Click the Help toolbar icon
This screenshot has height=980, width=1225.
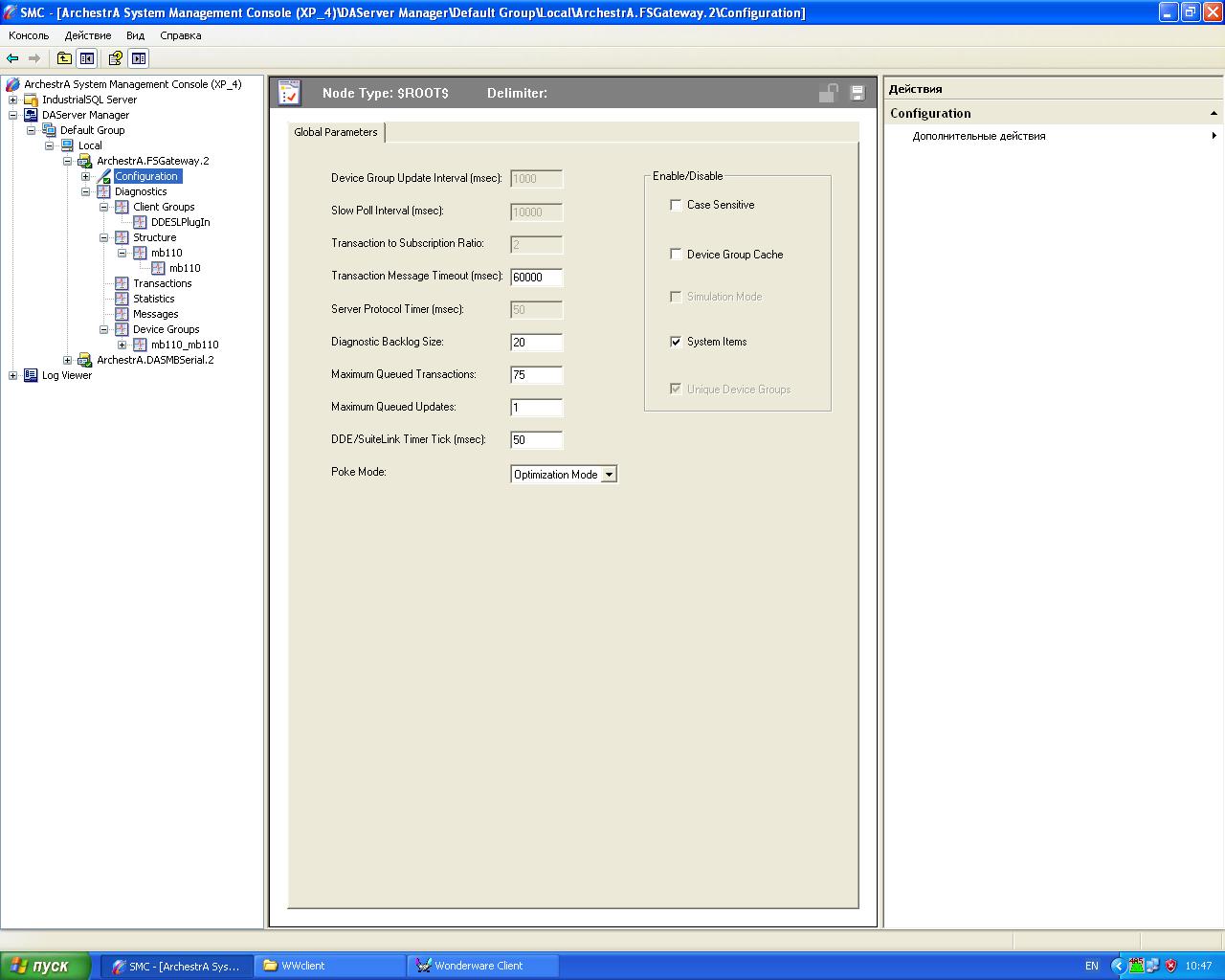pyautogui.click(x=116, y=58)
